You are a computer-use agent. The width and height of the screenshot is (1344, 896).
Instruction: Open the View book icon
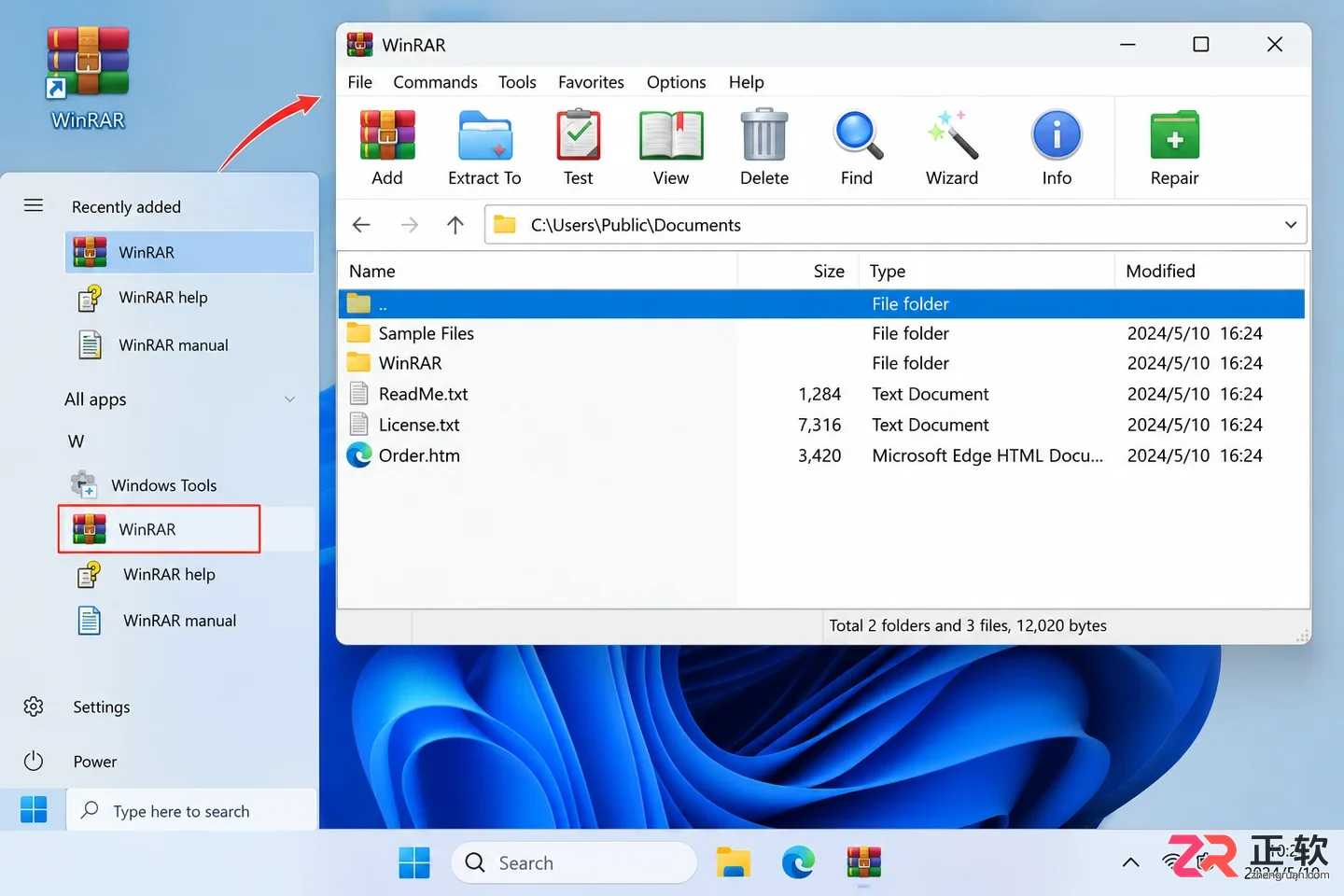(x=671, y=136)
